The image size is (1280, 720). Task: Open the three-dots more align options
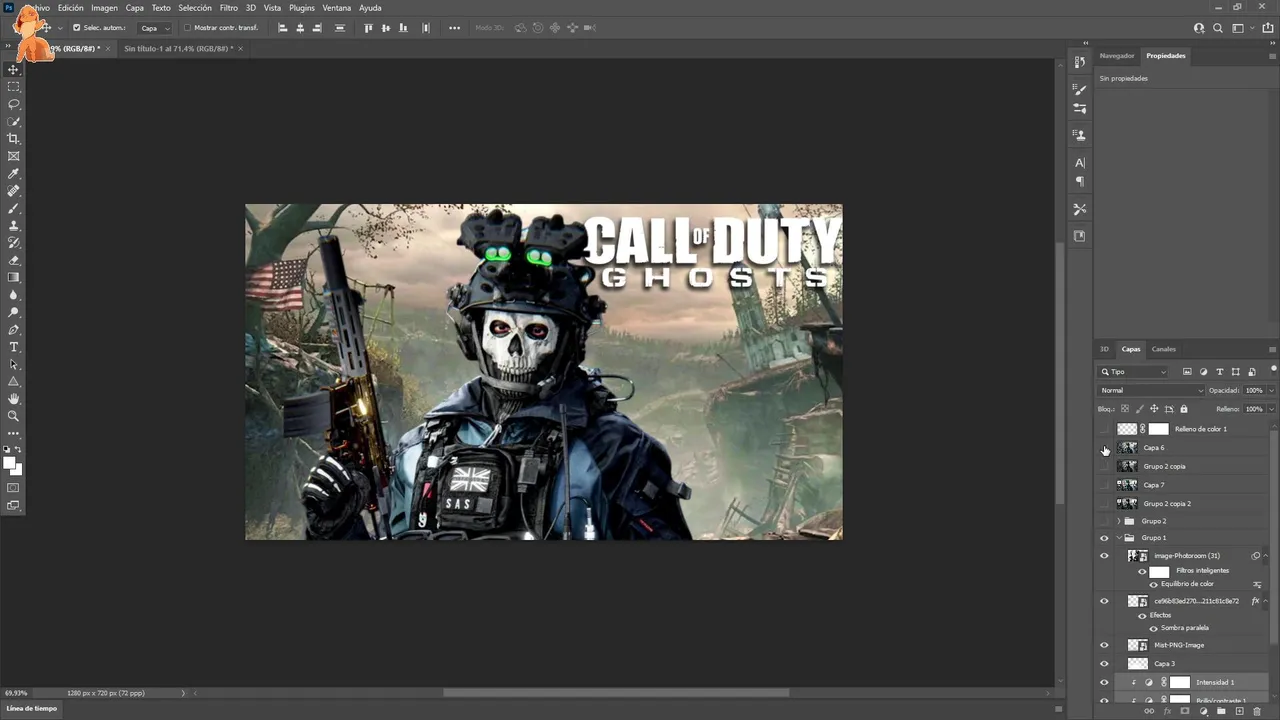click(455, 28)
